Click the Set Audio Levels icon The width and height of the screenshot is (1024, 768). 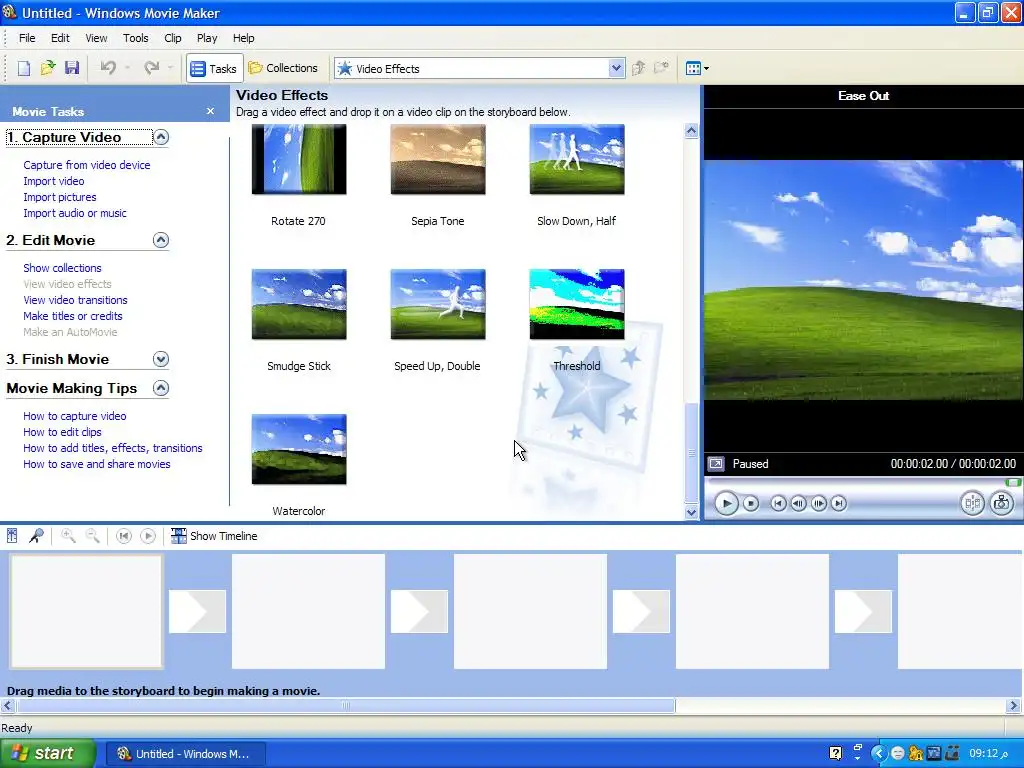[x=12, y=536]
